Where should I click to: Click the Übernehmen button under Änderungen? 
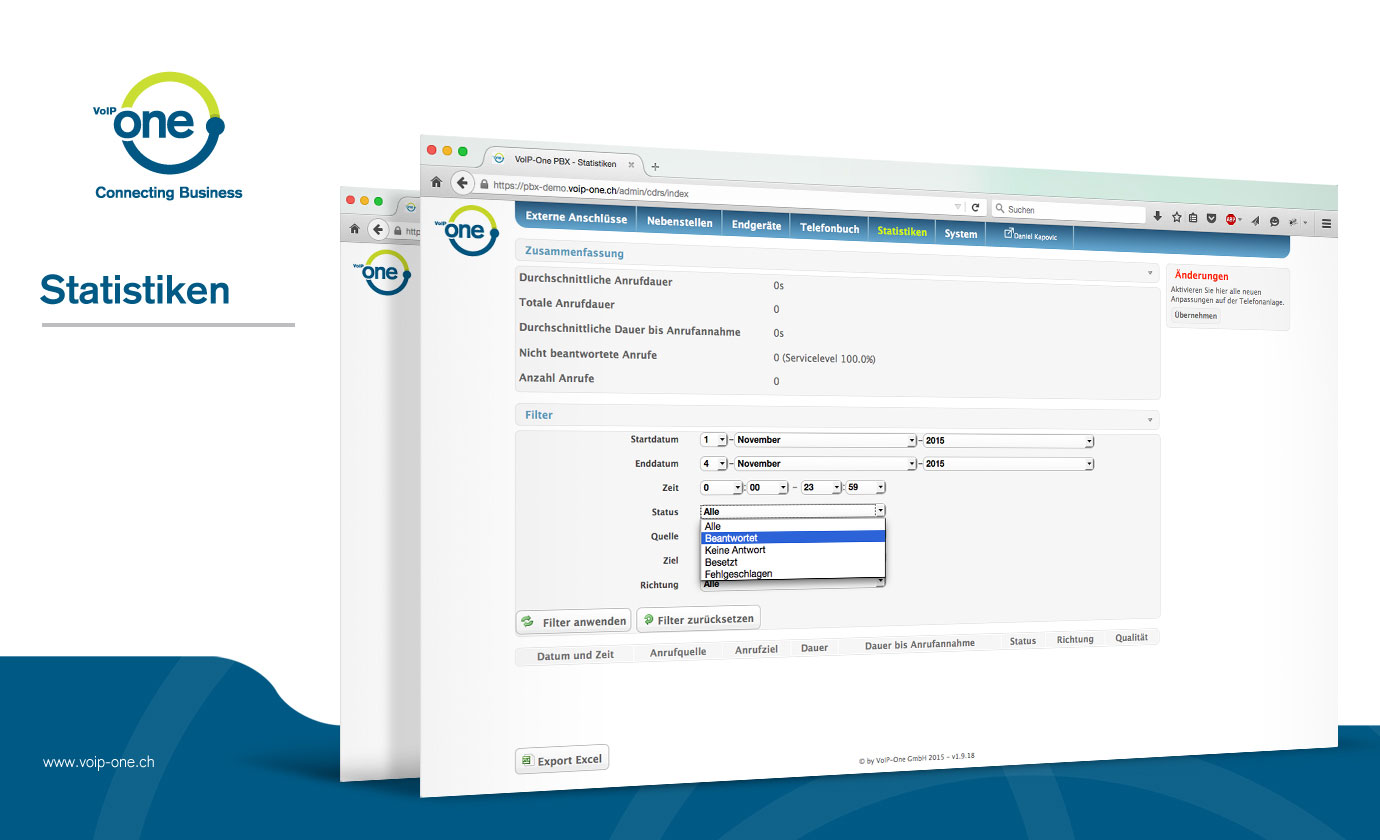coord(1196,315)
